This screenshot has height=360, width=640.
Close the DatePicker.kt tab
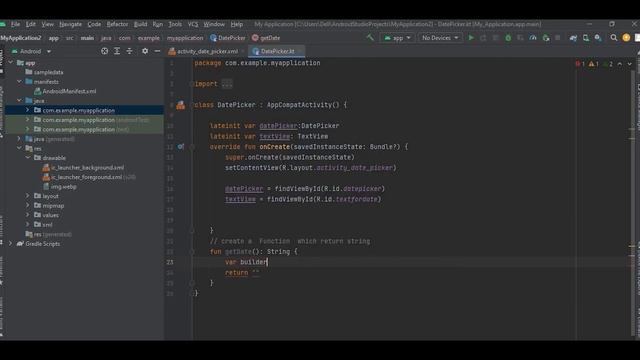[300, 51]
